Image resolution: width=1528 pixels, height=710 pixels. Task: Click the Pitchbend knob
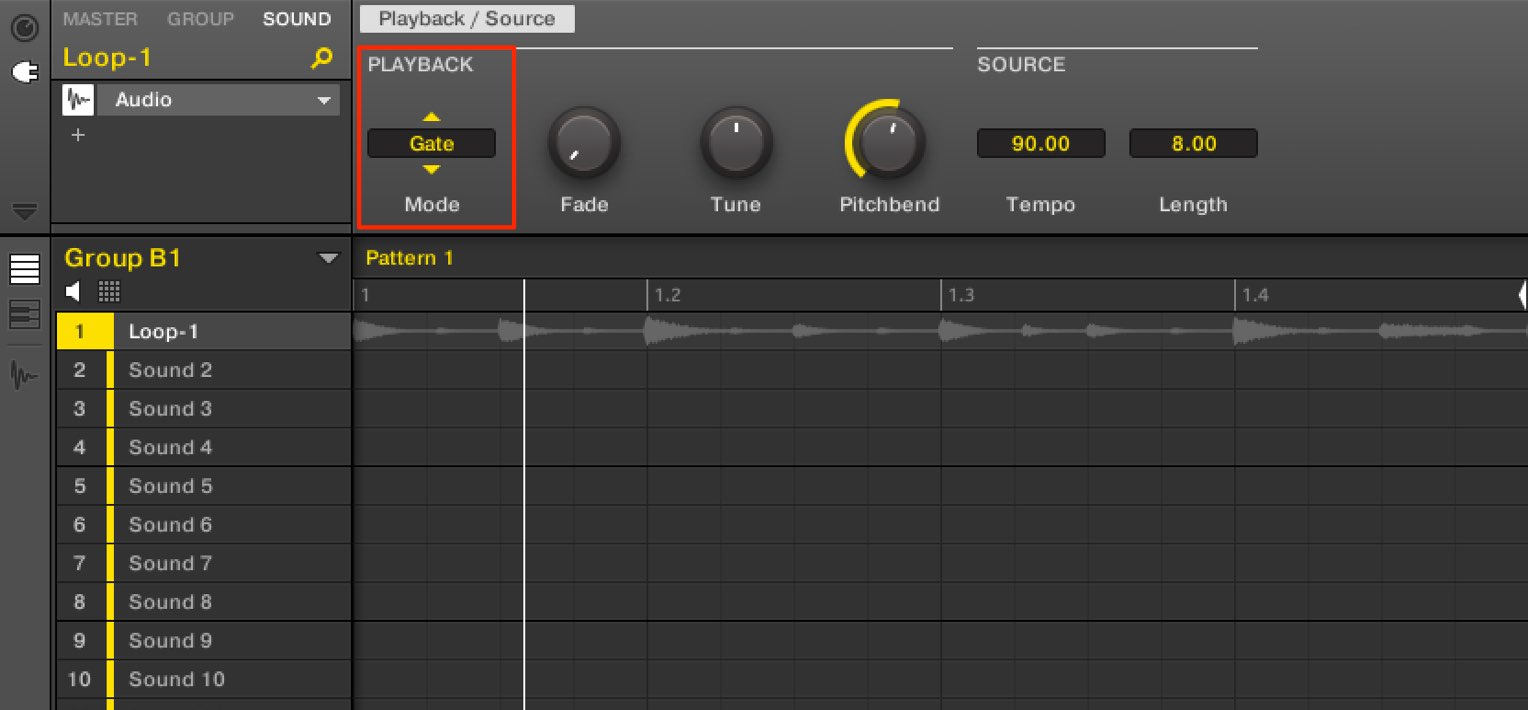(x=888, y=143)
